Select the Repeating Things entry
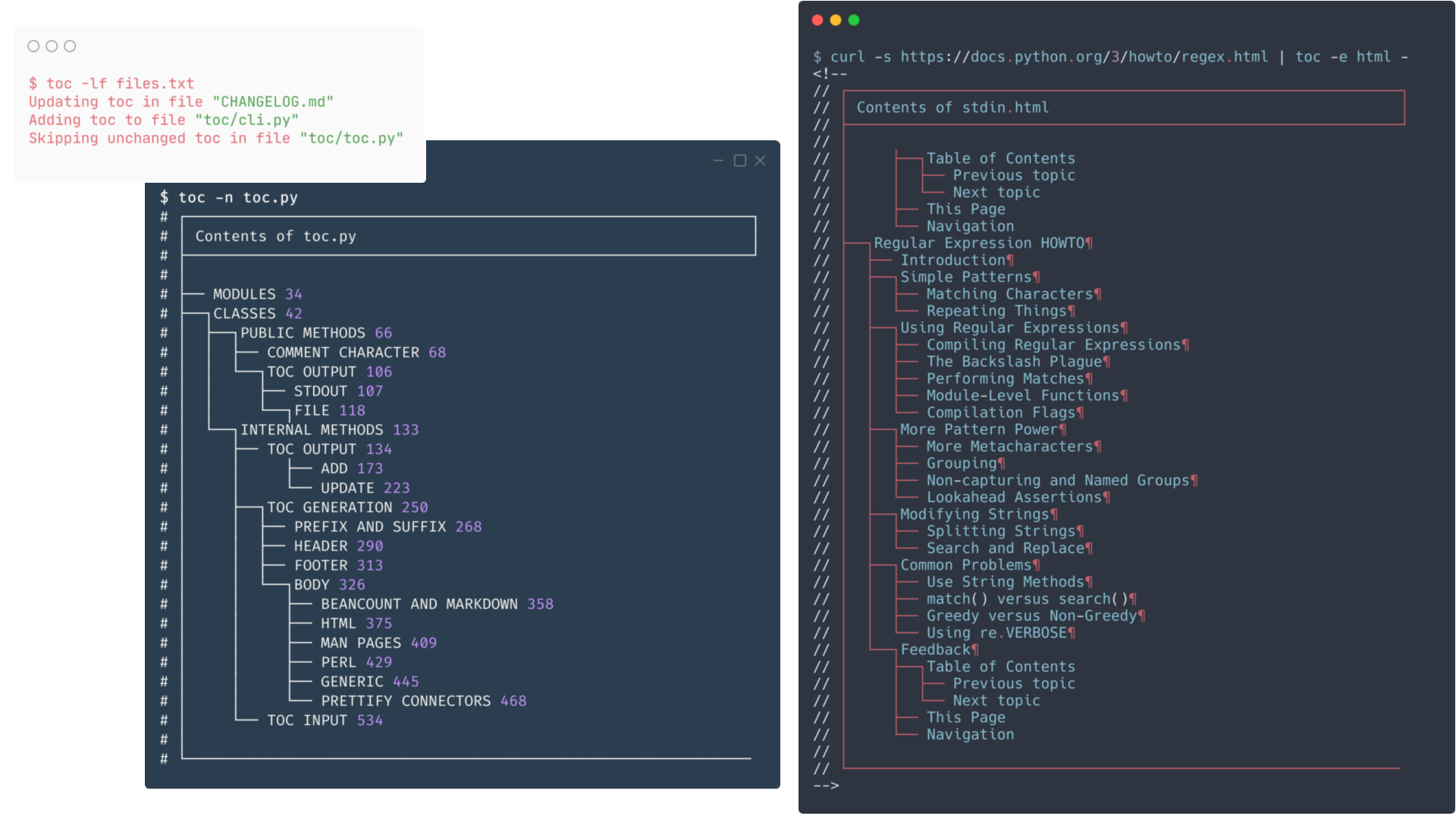This screenshot has width=1456, height=819. point(1001,311)
